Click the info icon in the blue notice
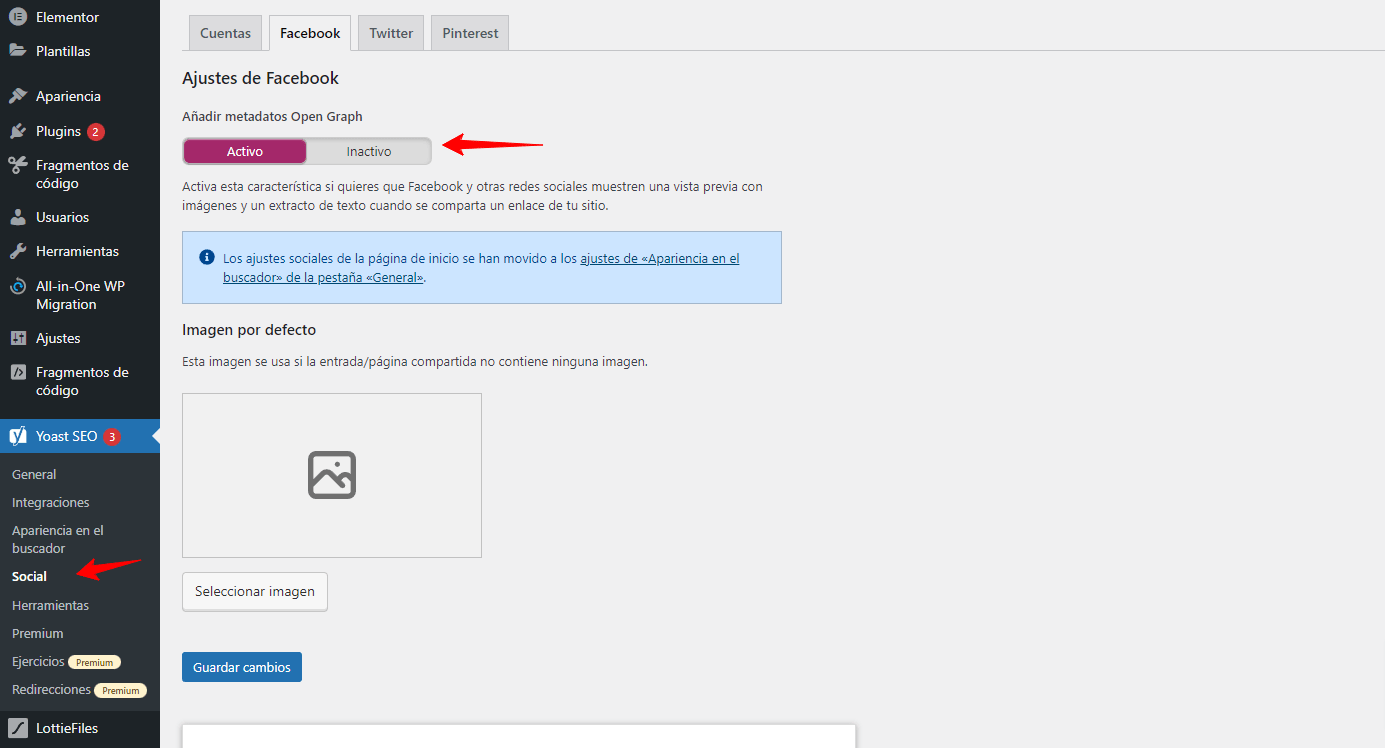 [x=207, y=257]
